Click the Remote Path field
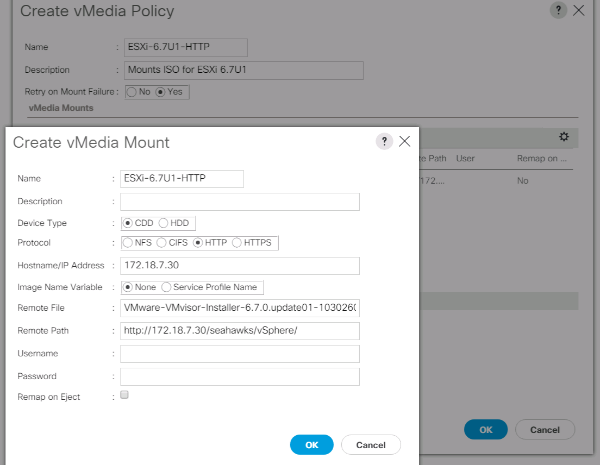This screenshot has width=600, height=465. 239,331
